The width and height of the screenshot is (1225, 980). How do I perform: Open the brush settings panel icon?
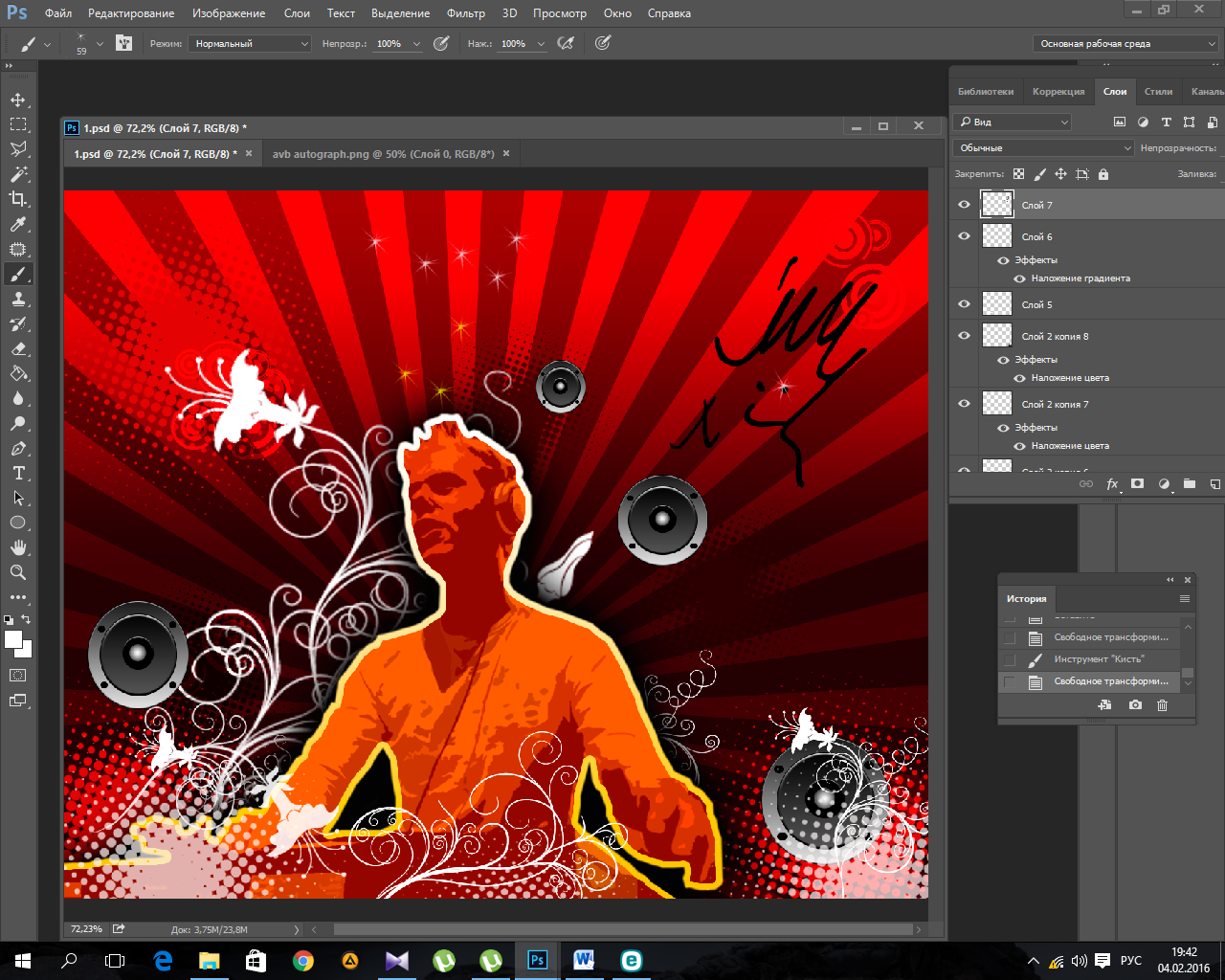[123, 43]
